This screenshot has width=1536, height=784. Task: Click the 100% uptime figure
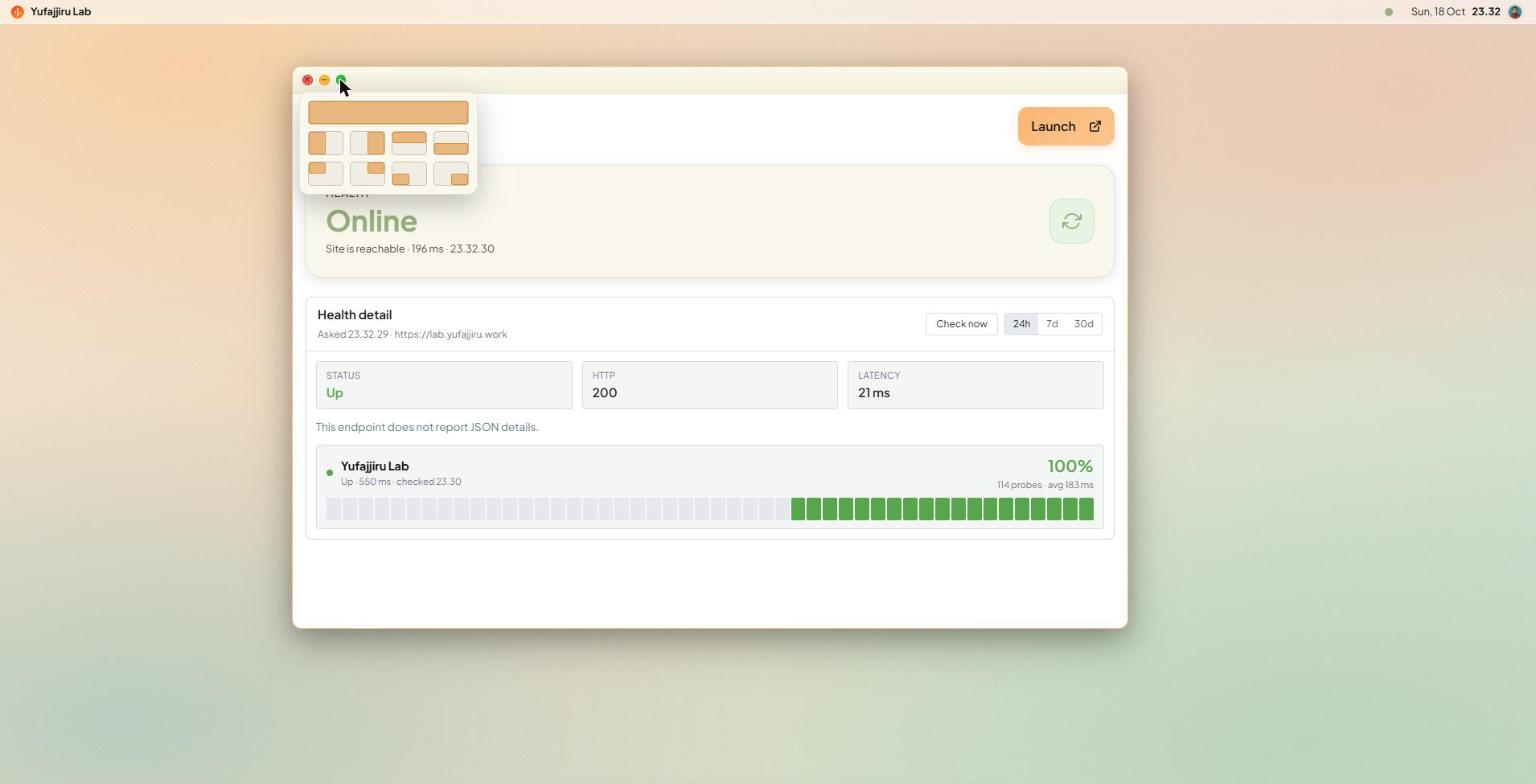1070,466
